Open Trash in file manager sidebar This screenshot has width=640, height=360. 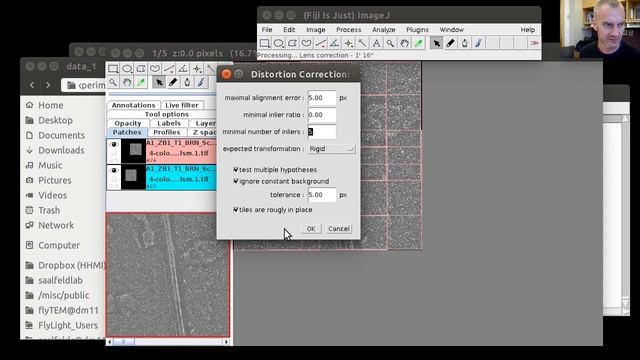pyautogui.click(x=49, y=210)
